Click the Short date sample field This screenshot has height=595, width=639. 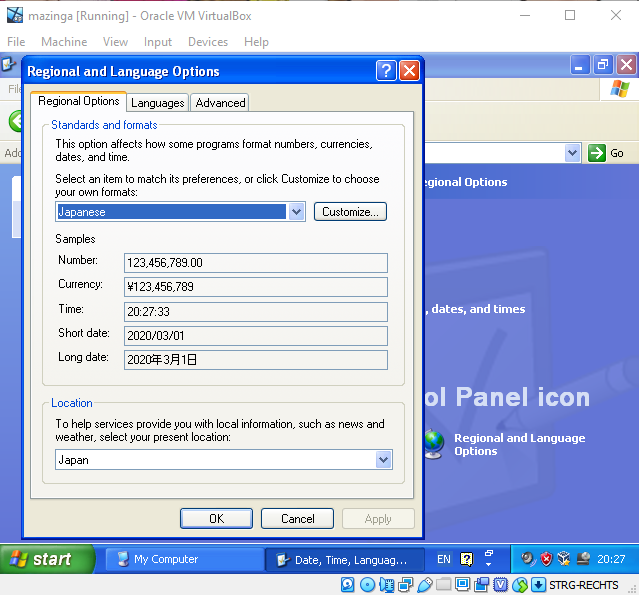[x=256, y=336]
